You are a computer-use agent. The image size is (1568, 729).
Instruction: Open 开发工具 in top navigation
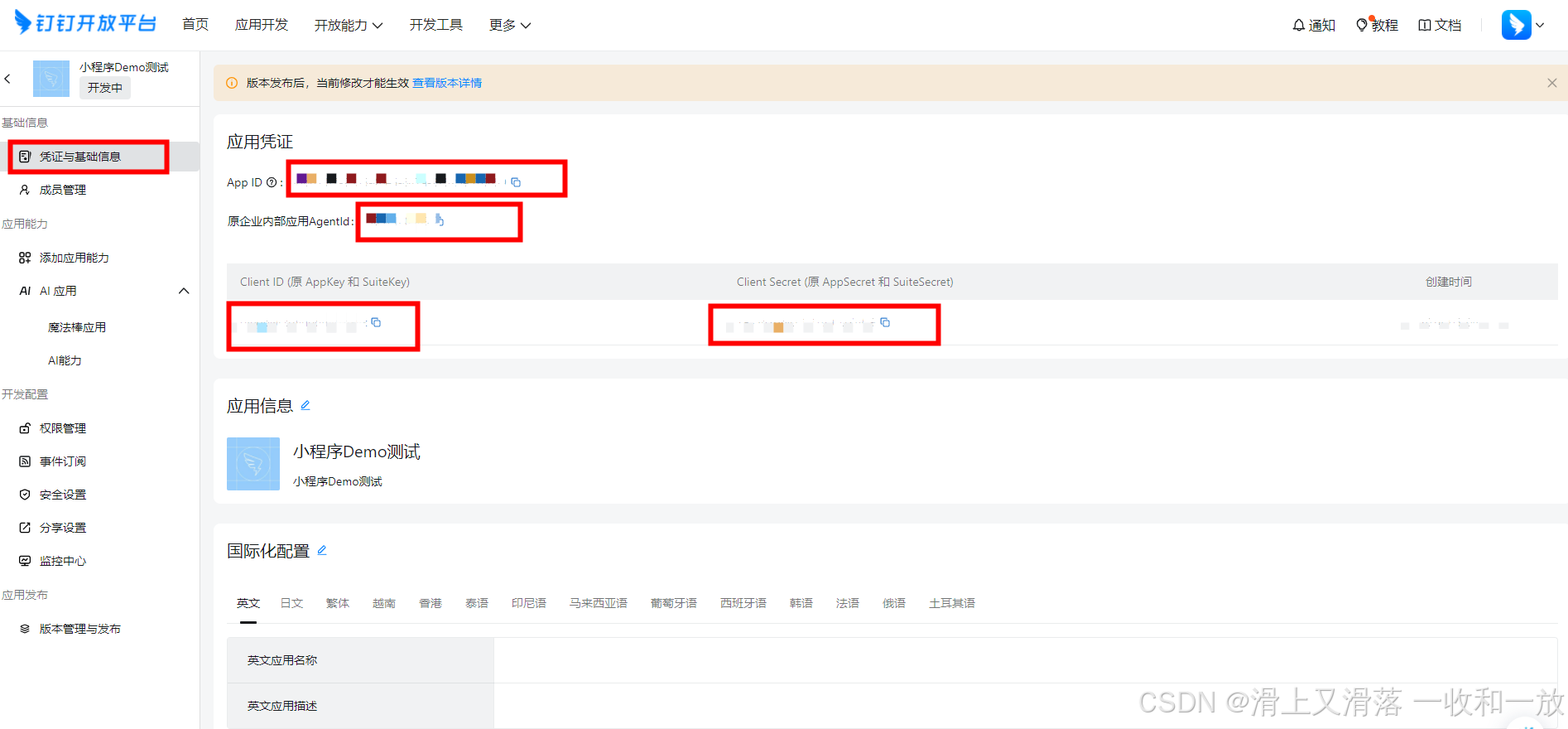436,25
